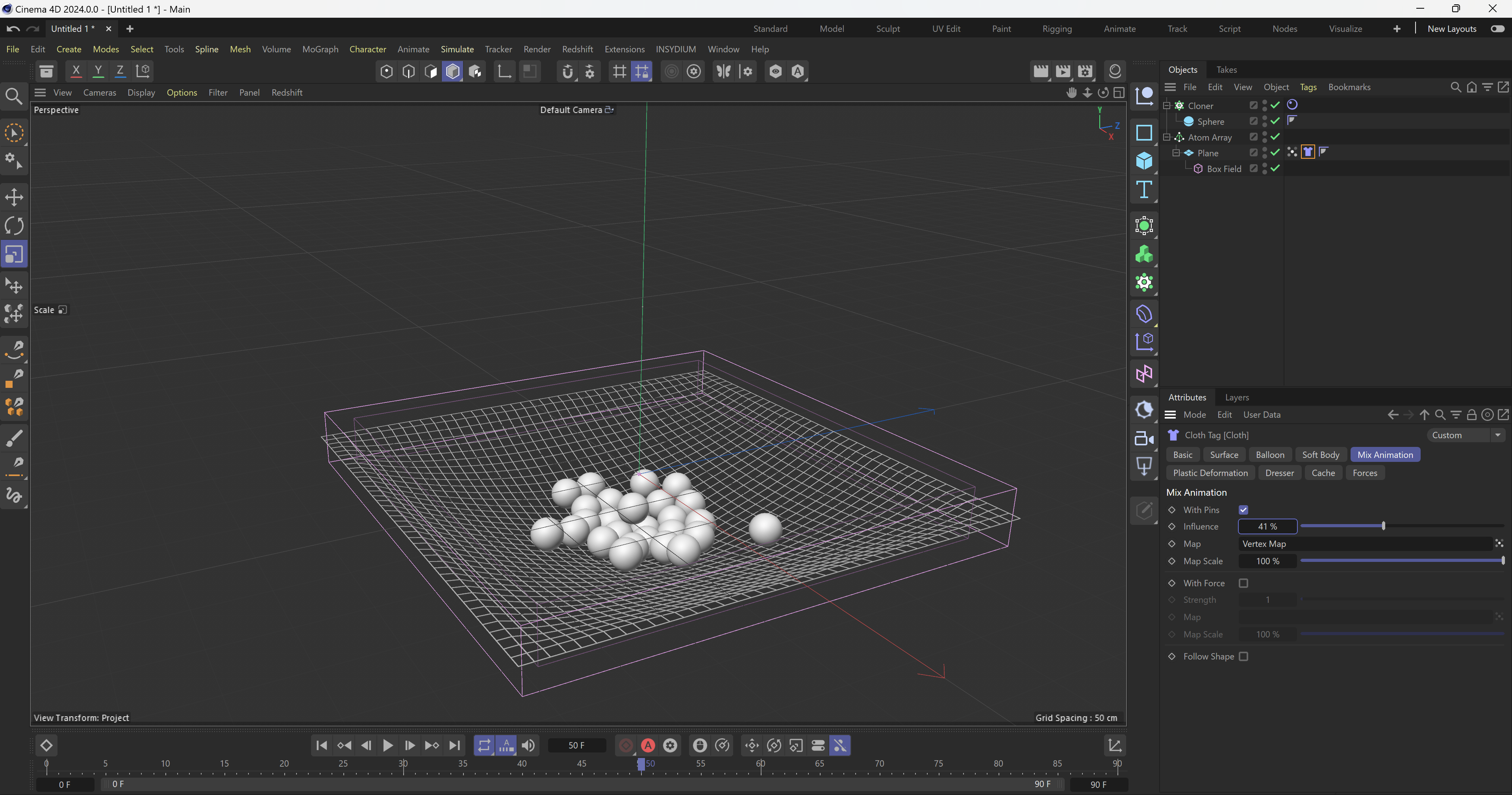Click the Render to Picture Viewer icon
Viewport: 1512px width, 795px height.
(x=1063, y=71)
